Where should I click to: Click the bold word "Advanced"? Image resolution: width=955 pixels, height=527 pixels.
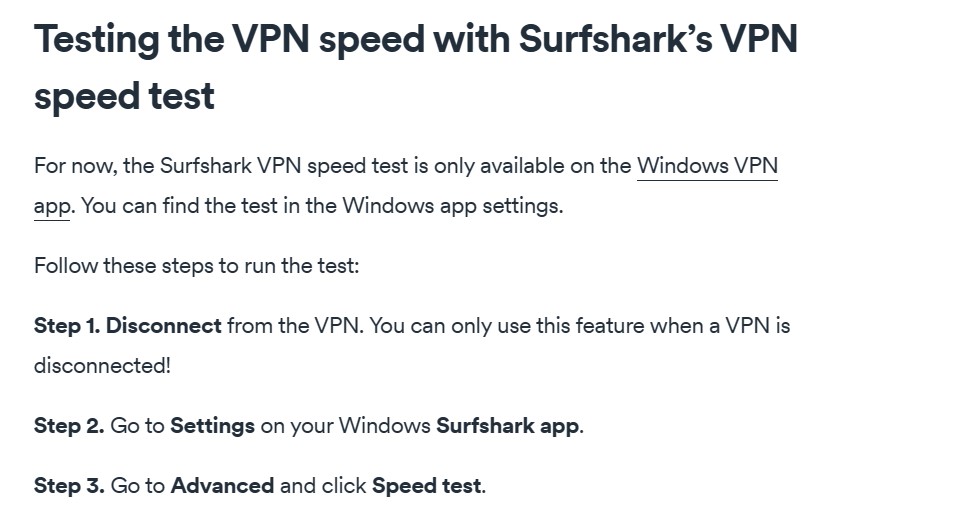click(x=222, y=486)
